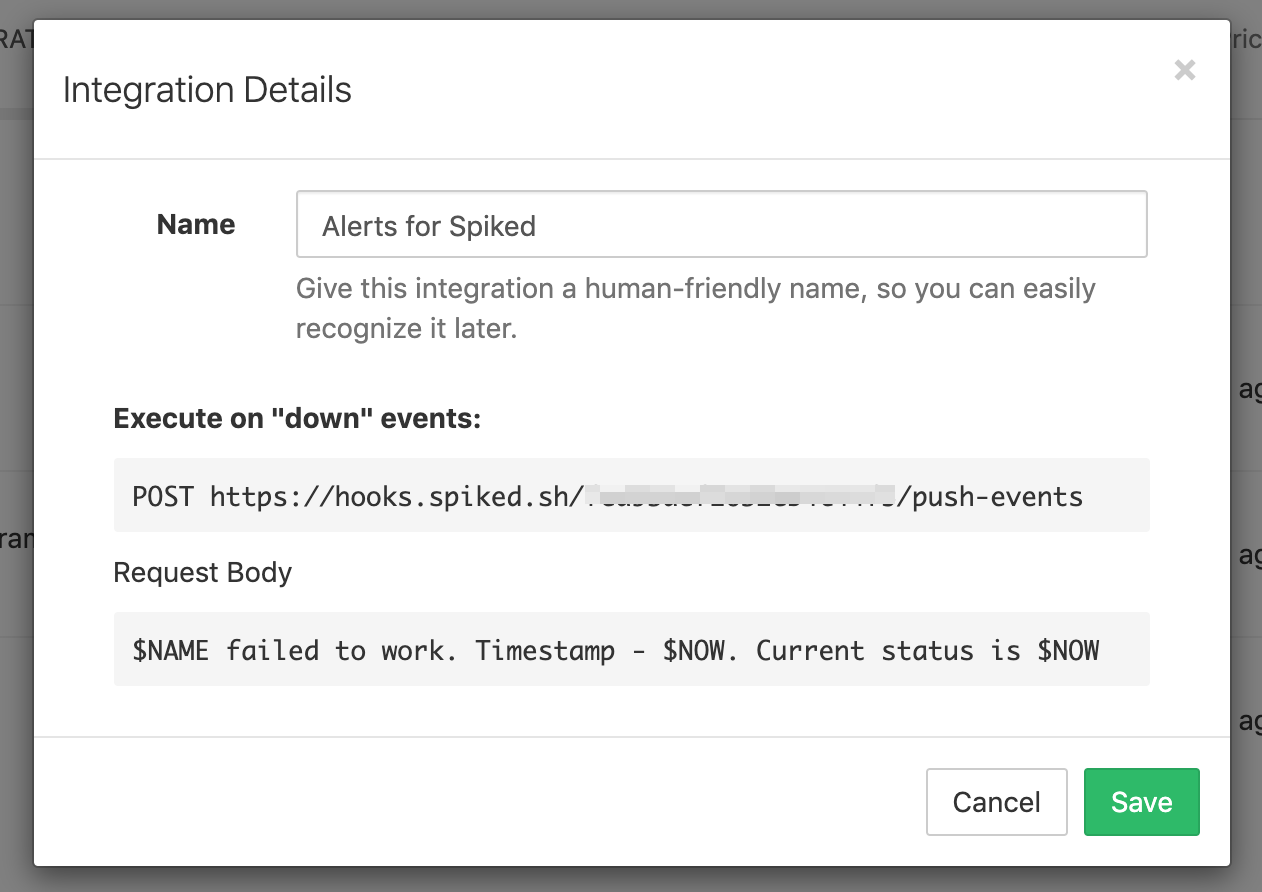Click the "Integration Details" dialog title
The width and height of the screenshot is (1262, 892).
pyautogui.click(x=207, y=90)
